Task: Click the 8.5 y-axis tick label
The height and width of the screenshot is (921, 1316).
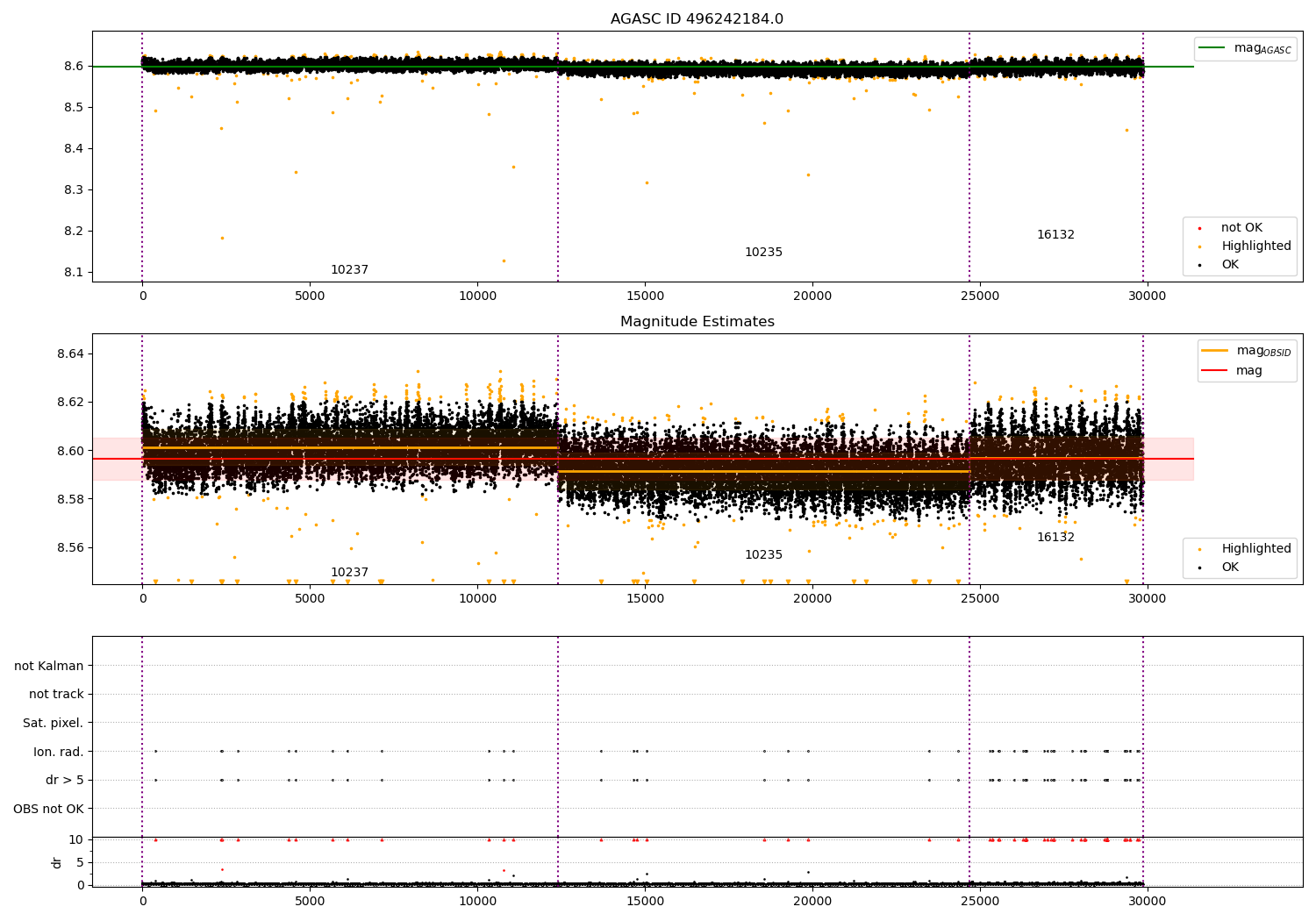Action: click(73, 108)
